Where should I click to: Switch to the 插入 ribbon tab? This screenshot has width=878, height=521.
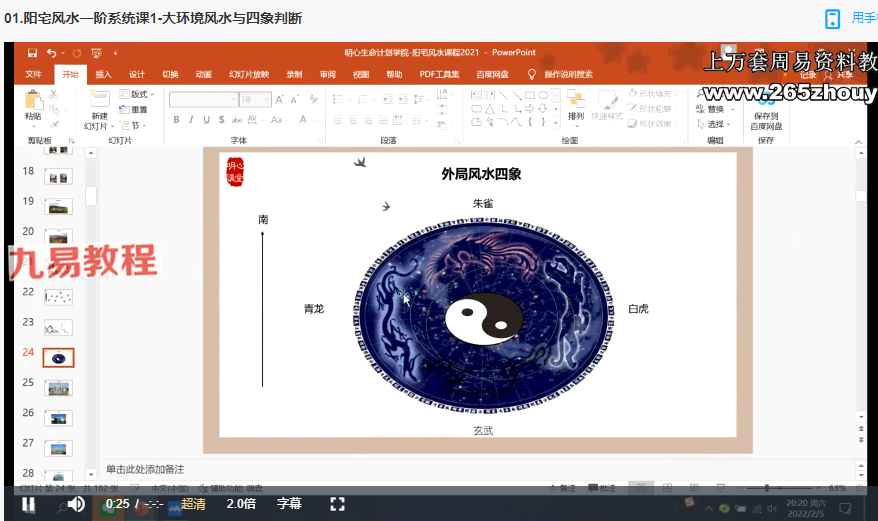tap(104, 75)
